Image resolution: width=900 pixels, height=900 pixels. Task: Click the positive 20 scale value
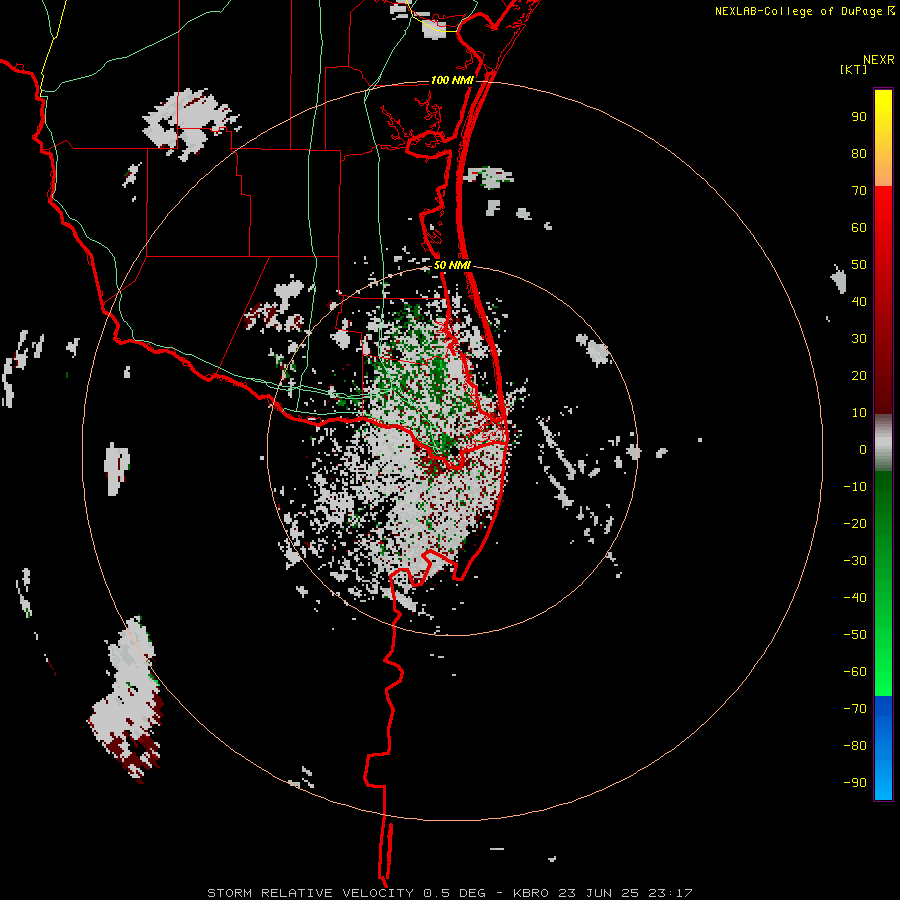pyautogui.click(x=859, y=375)
